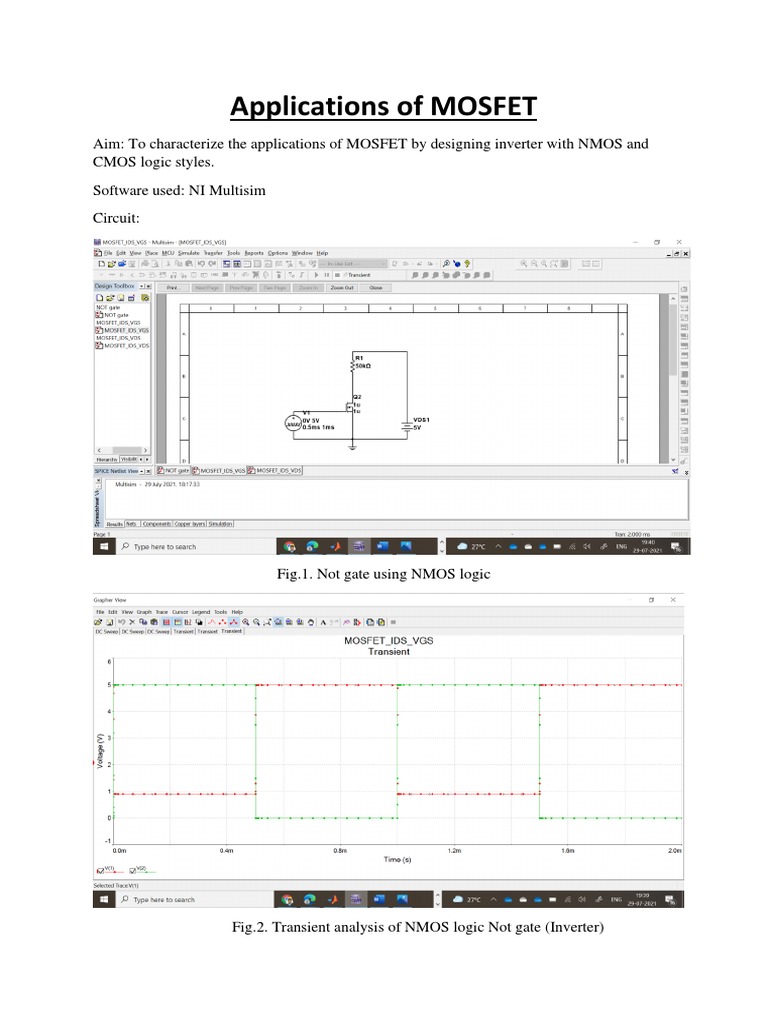Click the open-folder icon inside Design Toolbox
The width and height of the screenshot is (768, 1024).
[110, 298]
